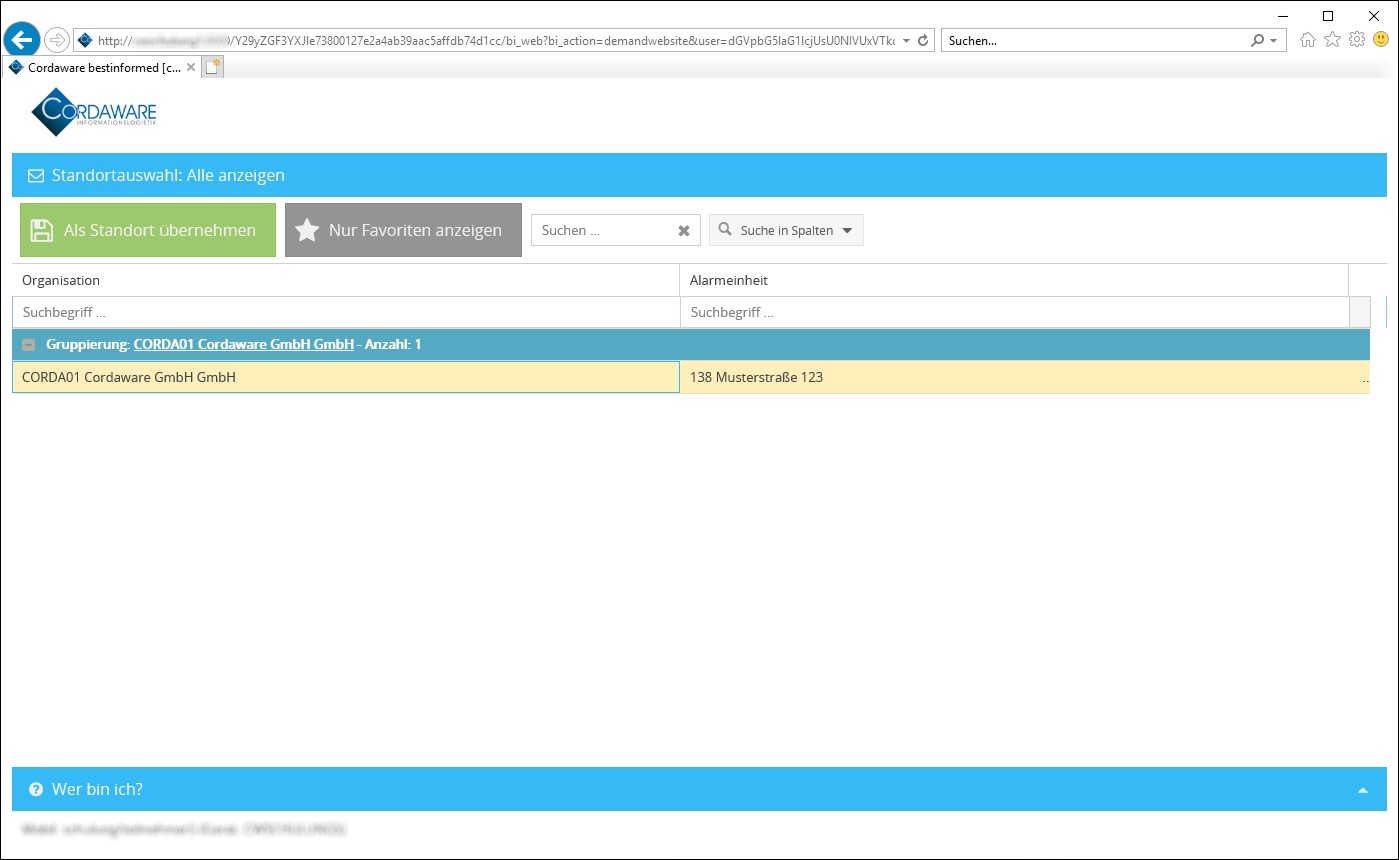Screen dimensions: 1399x860
Task: Click Organisation Suchbegriff filter field
Action: 345,312
